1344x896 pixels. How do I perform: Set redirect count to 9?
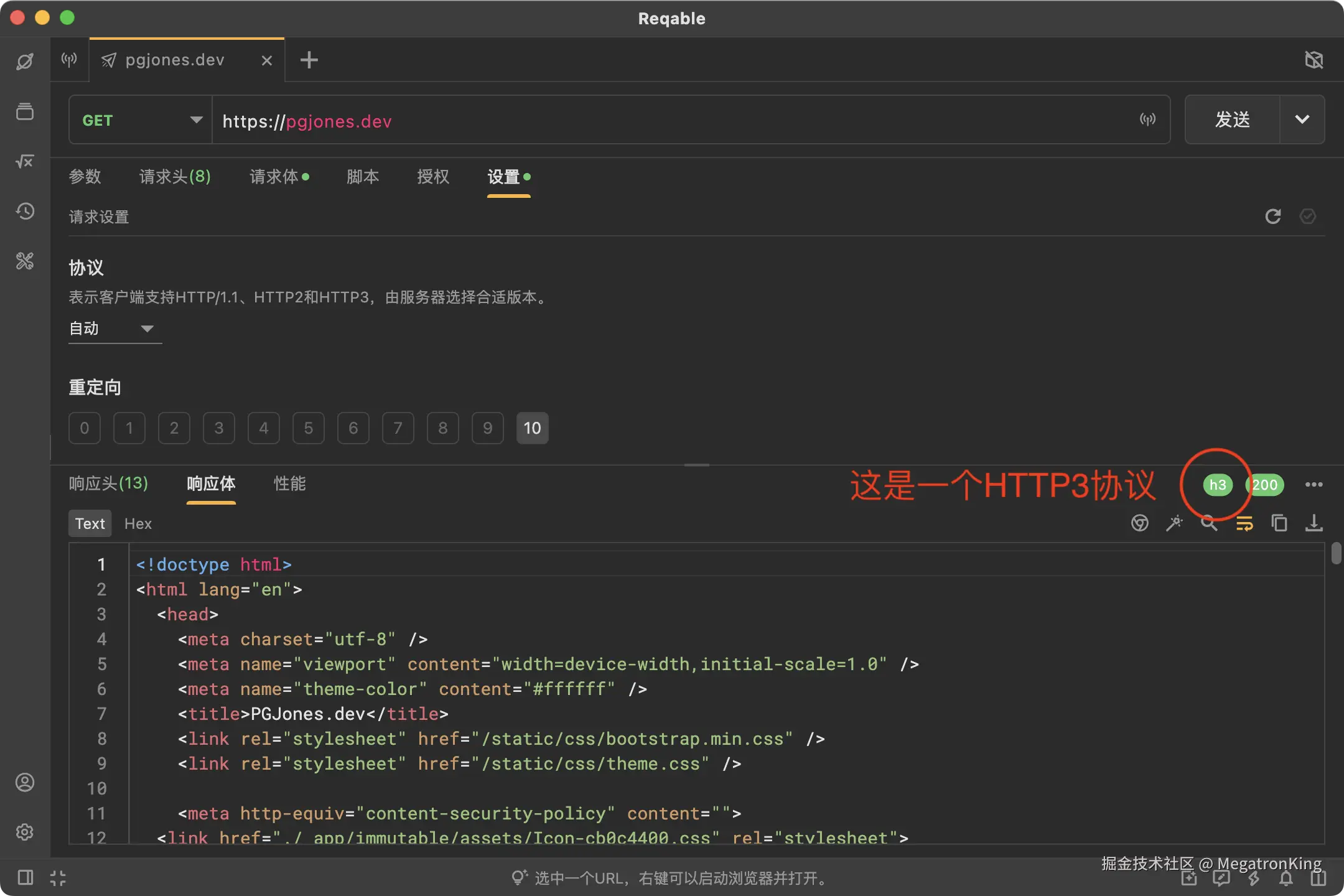[x=488, y=428]
